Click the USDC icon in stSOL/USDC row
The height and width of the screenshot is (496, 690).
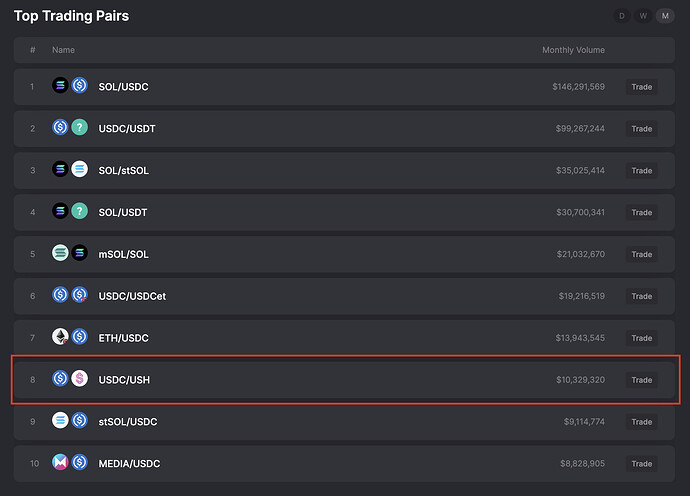point(80,420)
